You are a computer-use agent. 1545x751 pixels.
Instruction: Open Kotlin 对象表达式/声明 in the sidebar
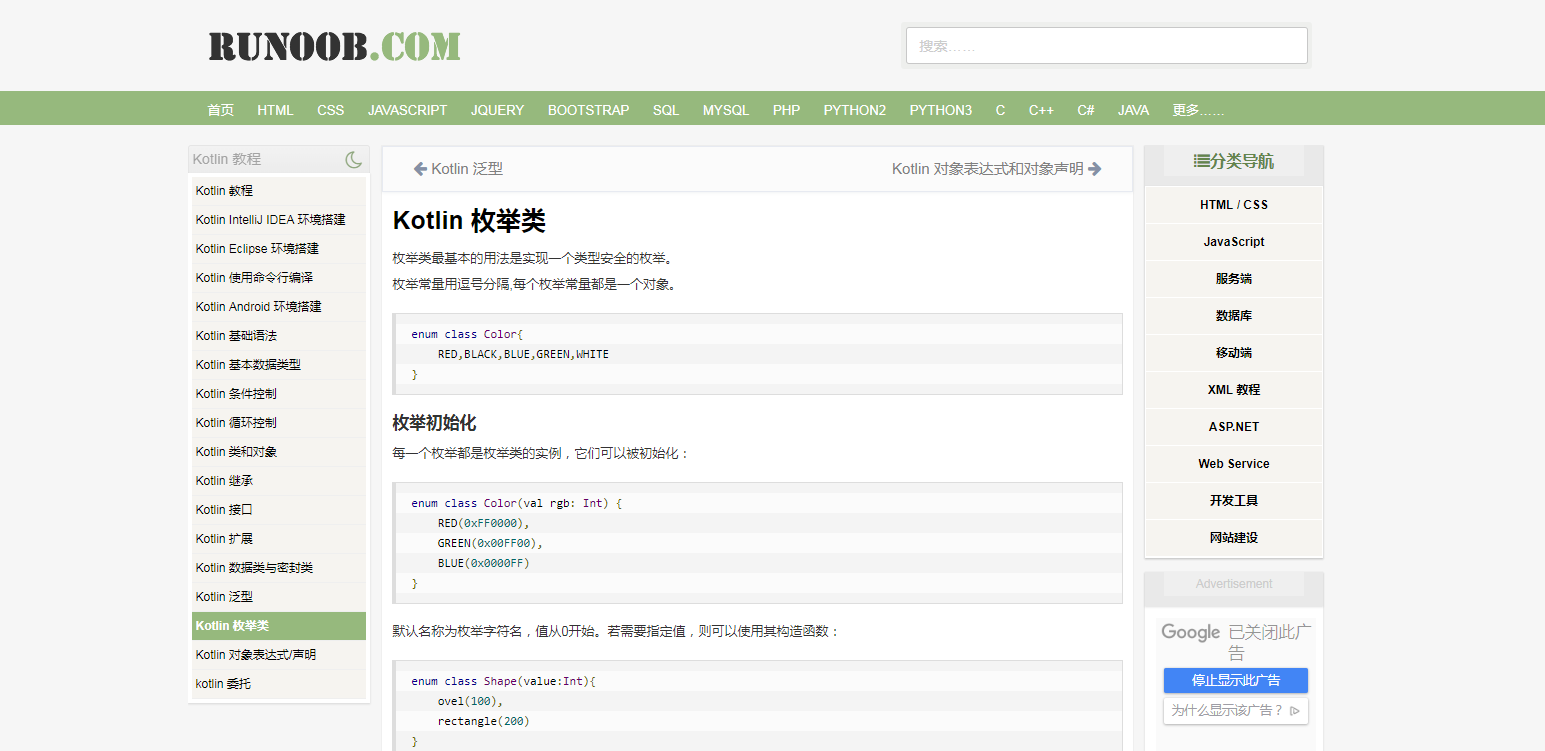(x=279, y=655)
